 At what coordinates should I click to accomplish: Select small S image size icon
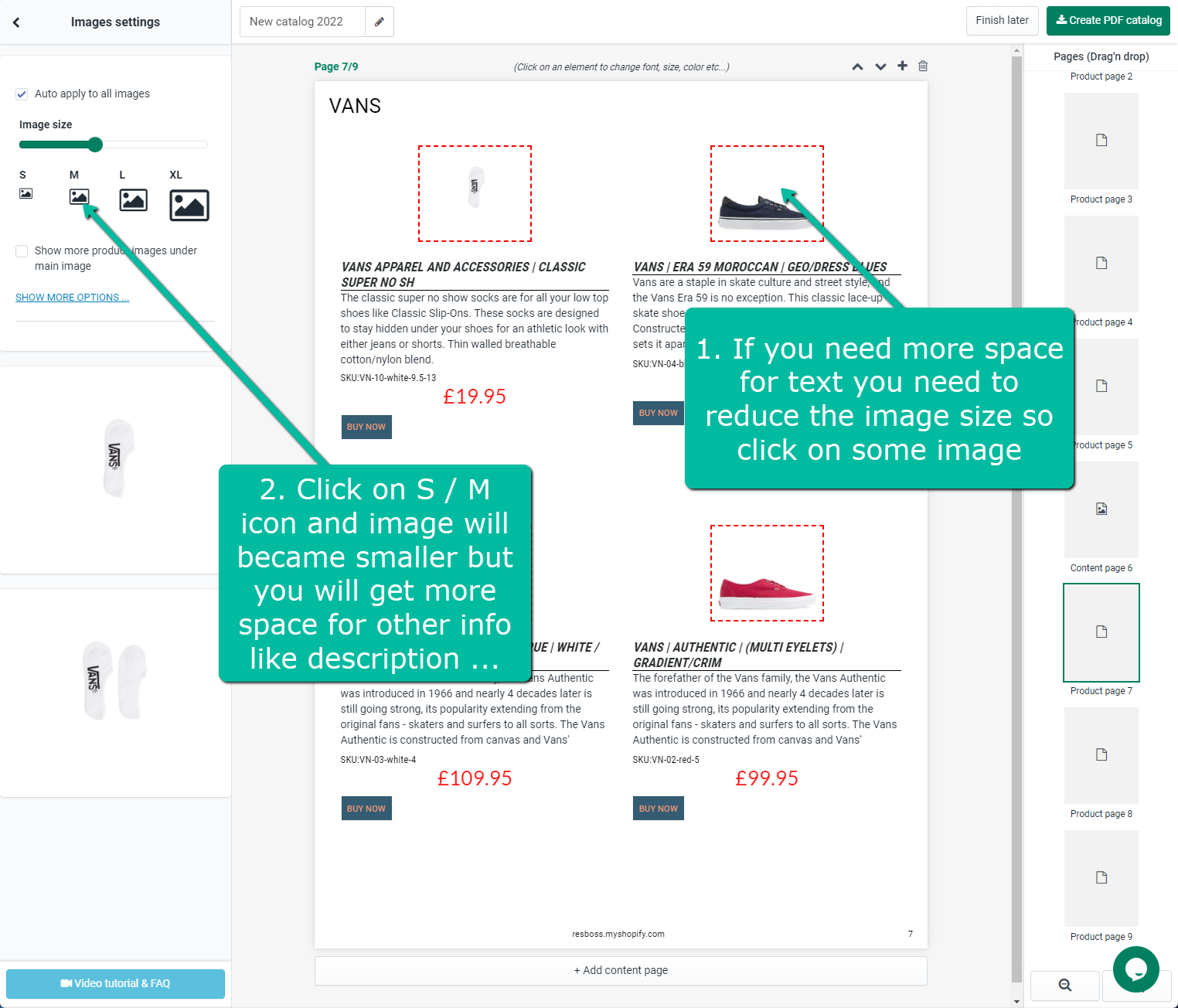(26, 193)
